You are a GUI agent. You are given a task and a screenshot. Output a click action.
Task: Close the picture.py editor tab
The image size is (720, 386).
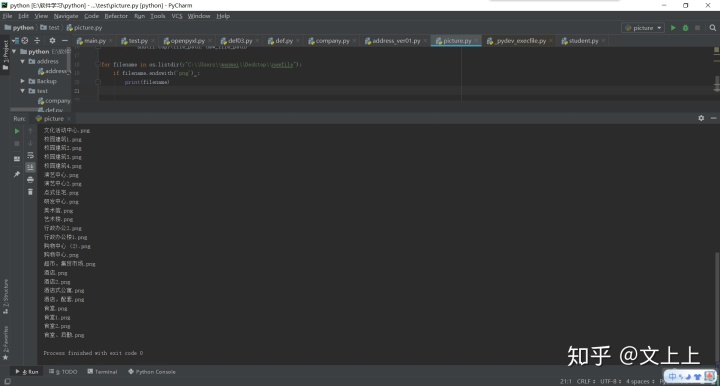pos(476,41)
